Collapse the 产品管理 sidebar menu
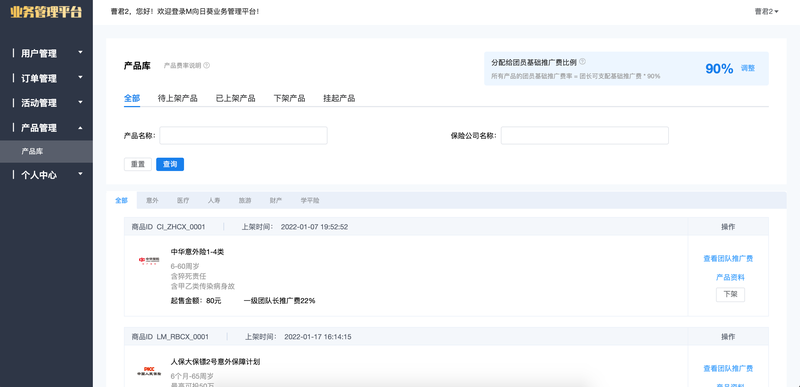 [x=46, y=128]
